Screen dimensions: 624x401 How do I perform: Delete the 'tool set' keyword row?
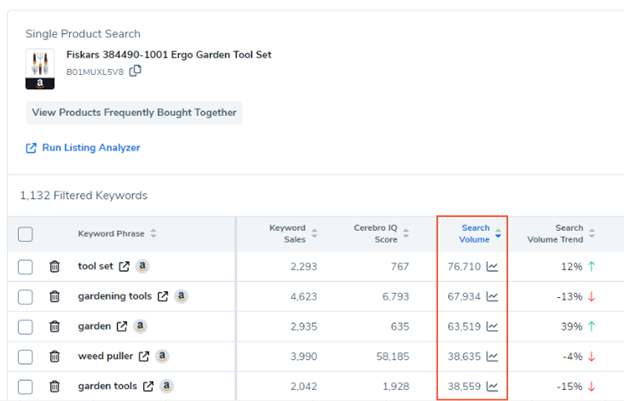point(55,266)
